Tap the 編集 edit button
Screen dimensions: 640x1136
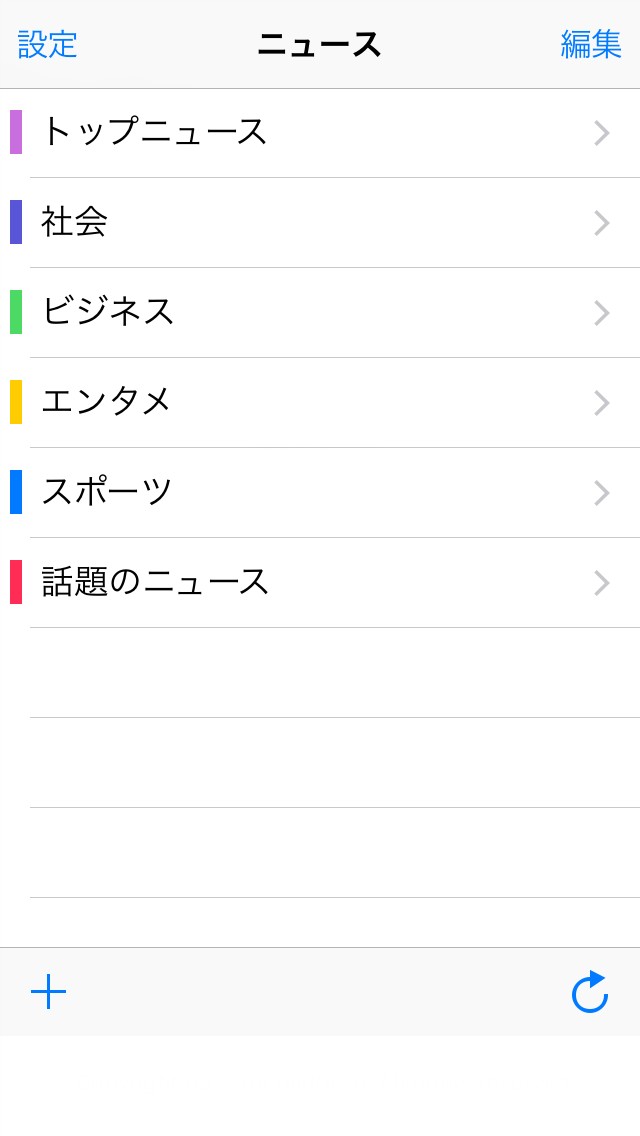[591, 45]
